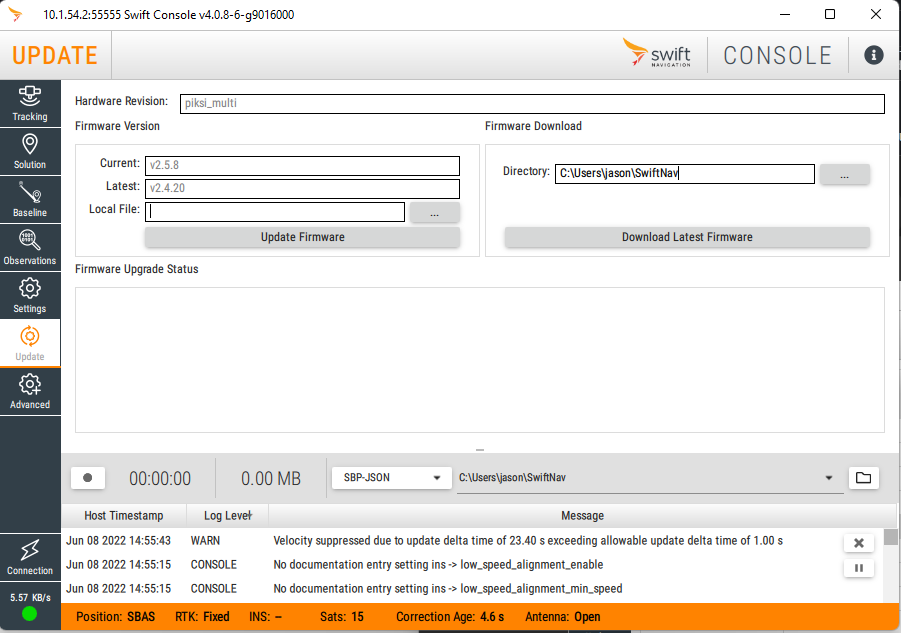Viewport: 901px width, 633px height.
Task: Click the Correction Age status entry
Action: tap(450, 617)
